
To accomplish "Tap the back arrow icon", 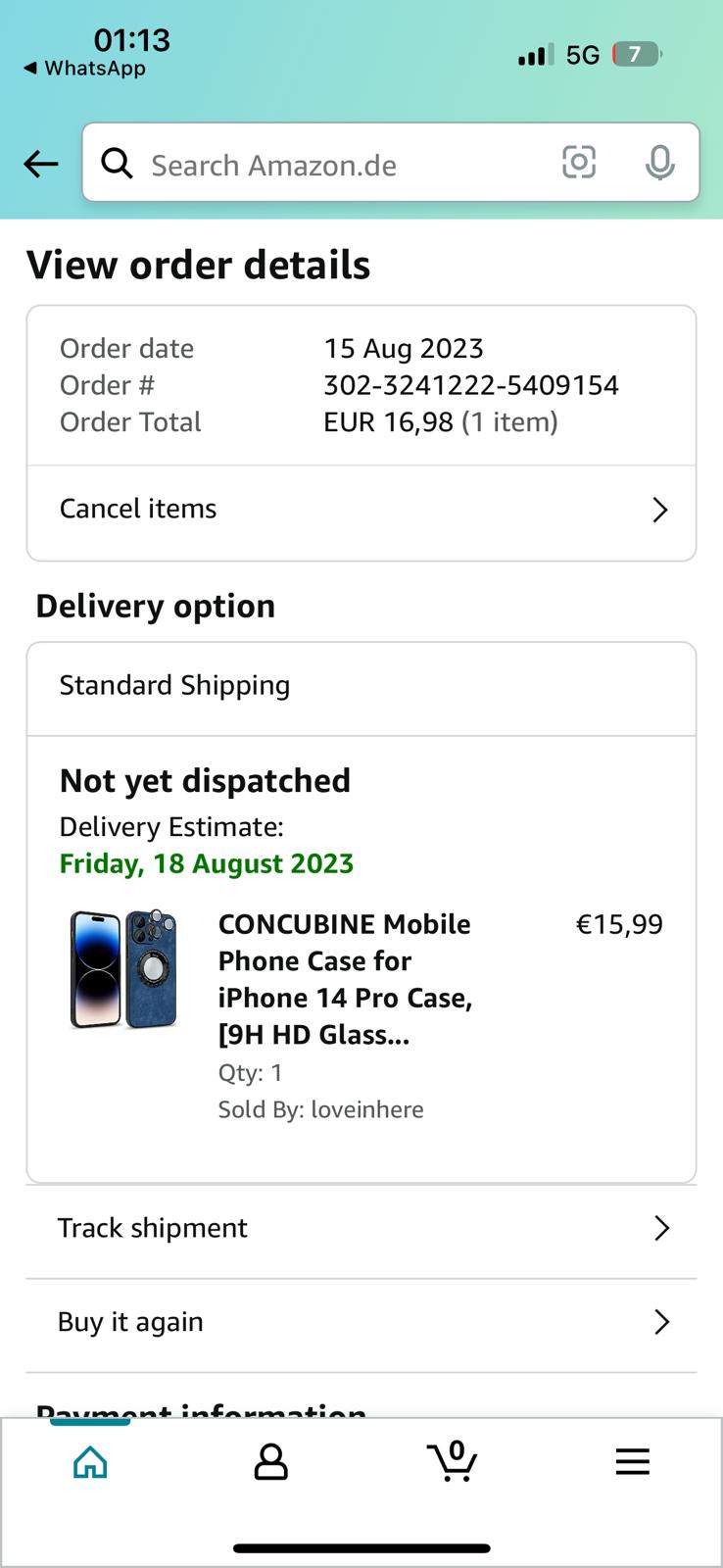I will click(x=41, y=164).
